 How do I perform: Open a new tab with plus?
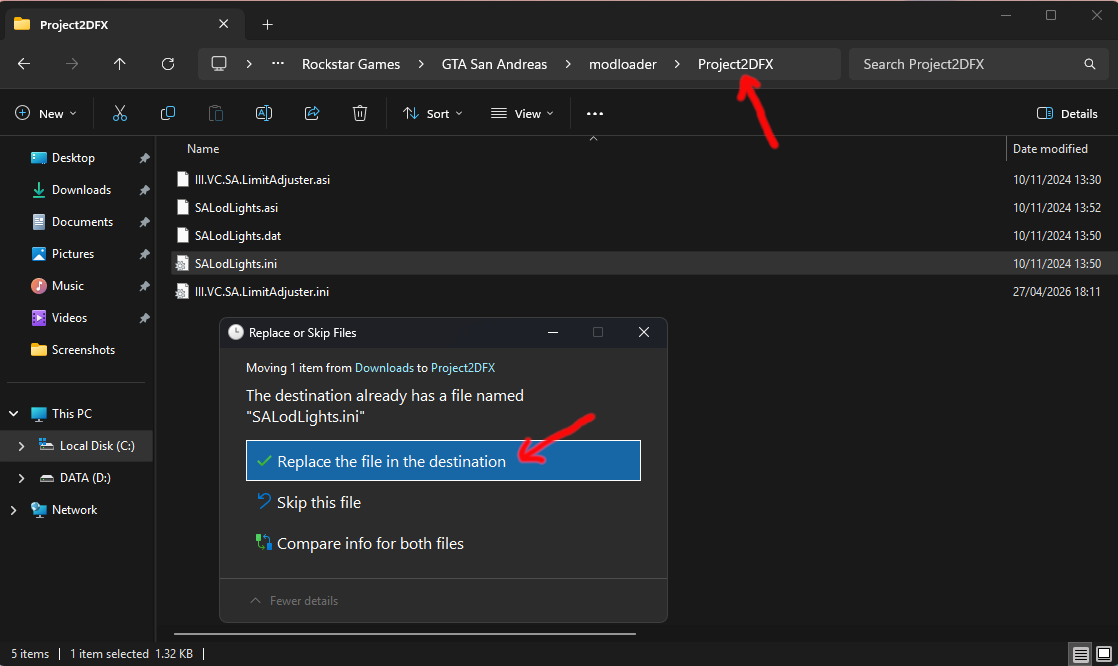pyautogui.click(x=267, y=25)
